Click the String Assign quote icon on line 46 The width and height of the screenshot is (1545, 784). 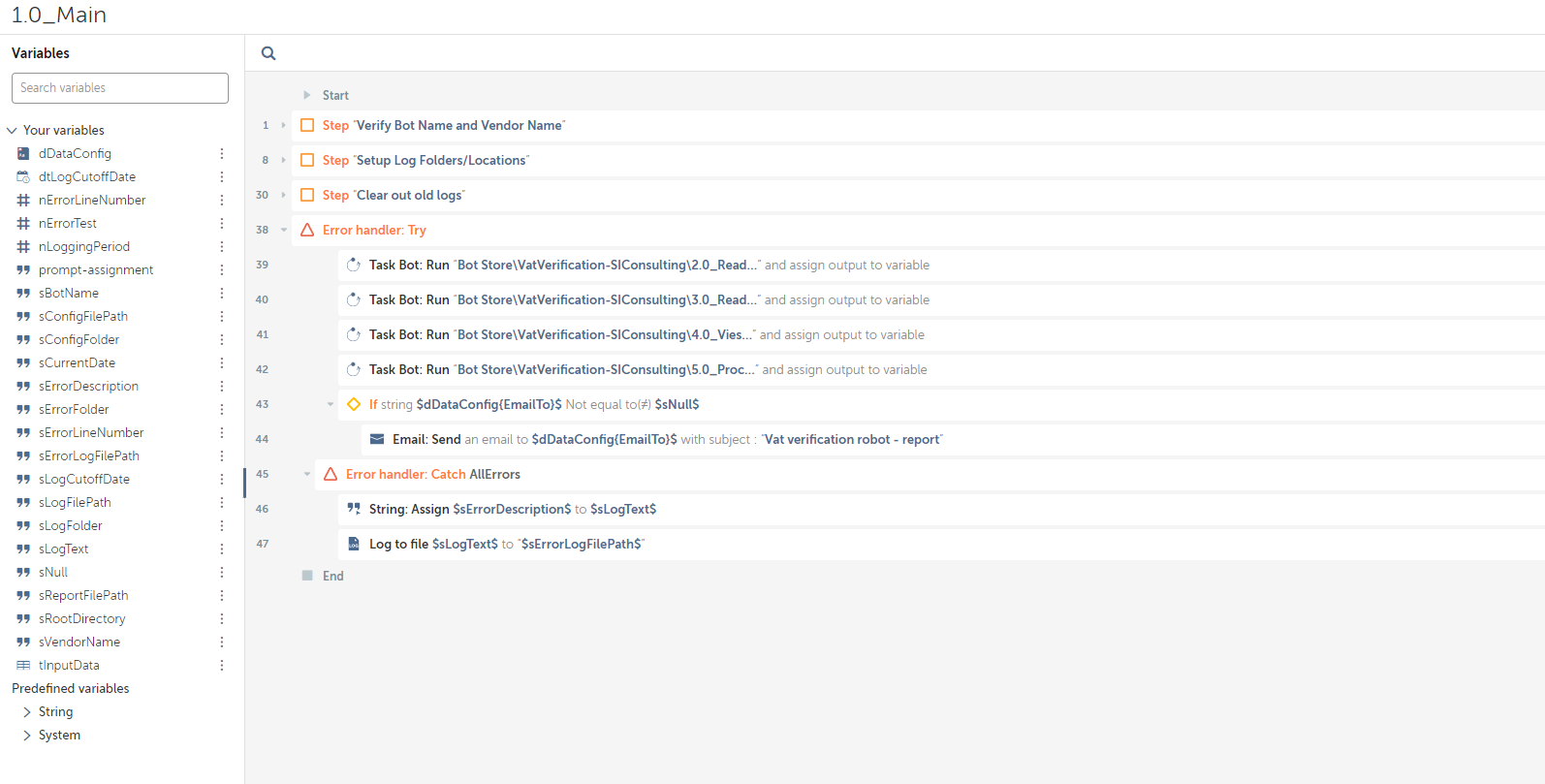(x=354, y=509)
